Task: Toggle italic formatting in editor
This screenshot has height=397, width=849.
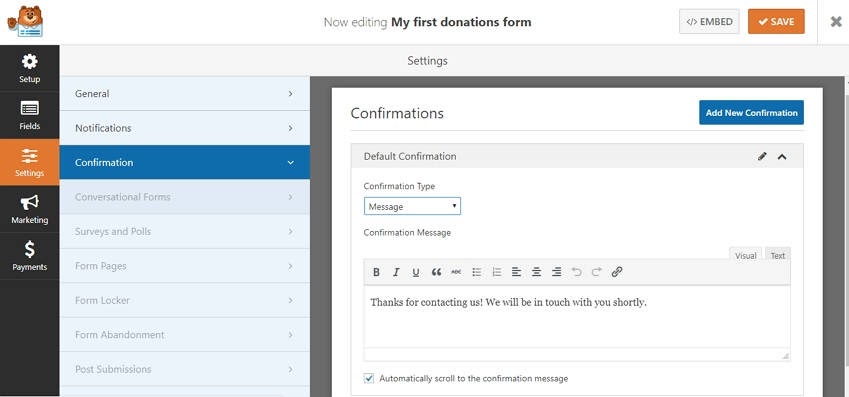Action: point(396,272)
